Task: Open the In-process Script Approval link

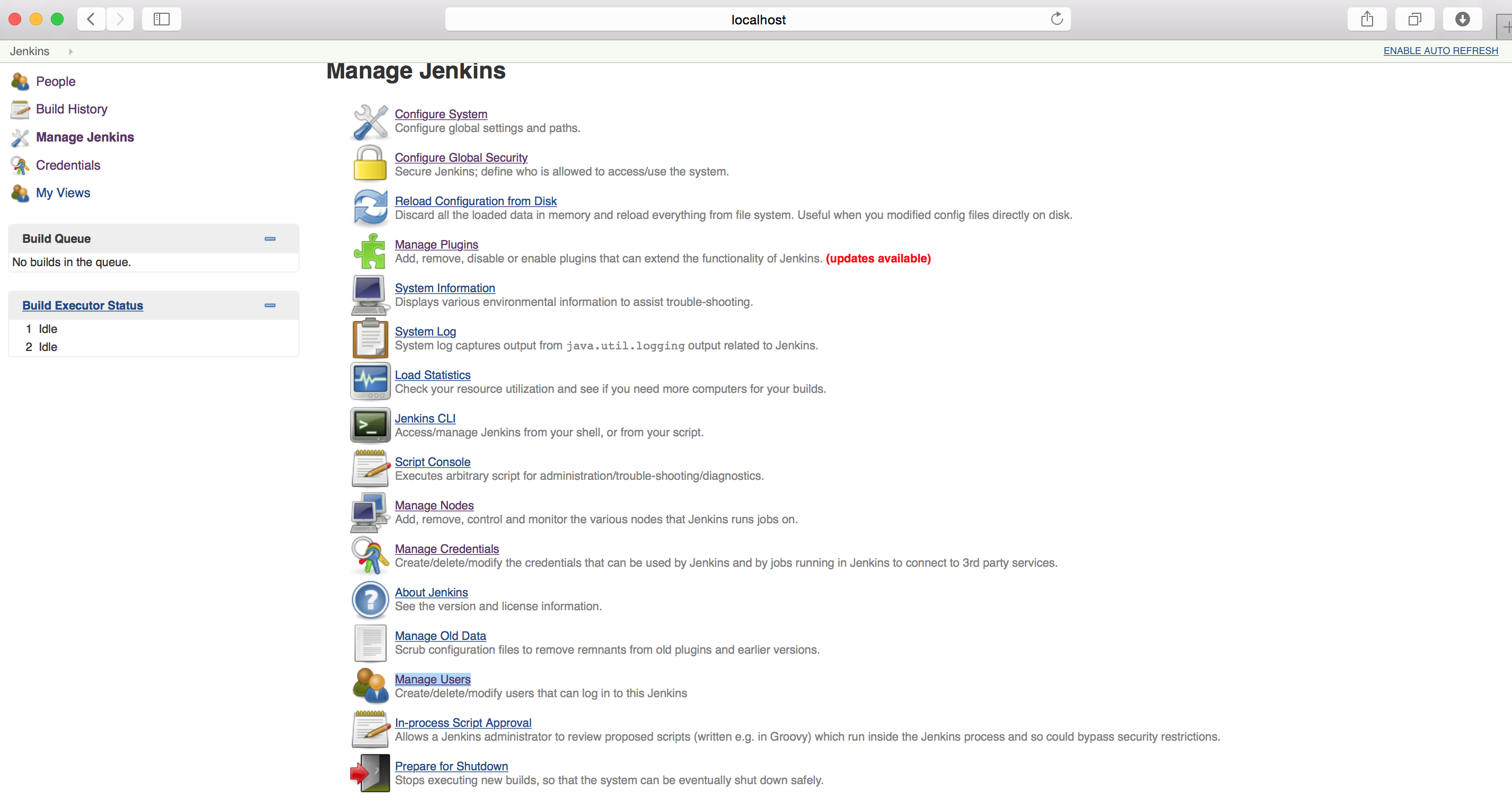Action: [x=463, y=723]
